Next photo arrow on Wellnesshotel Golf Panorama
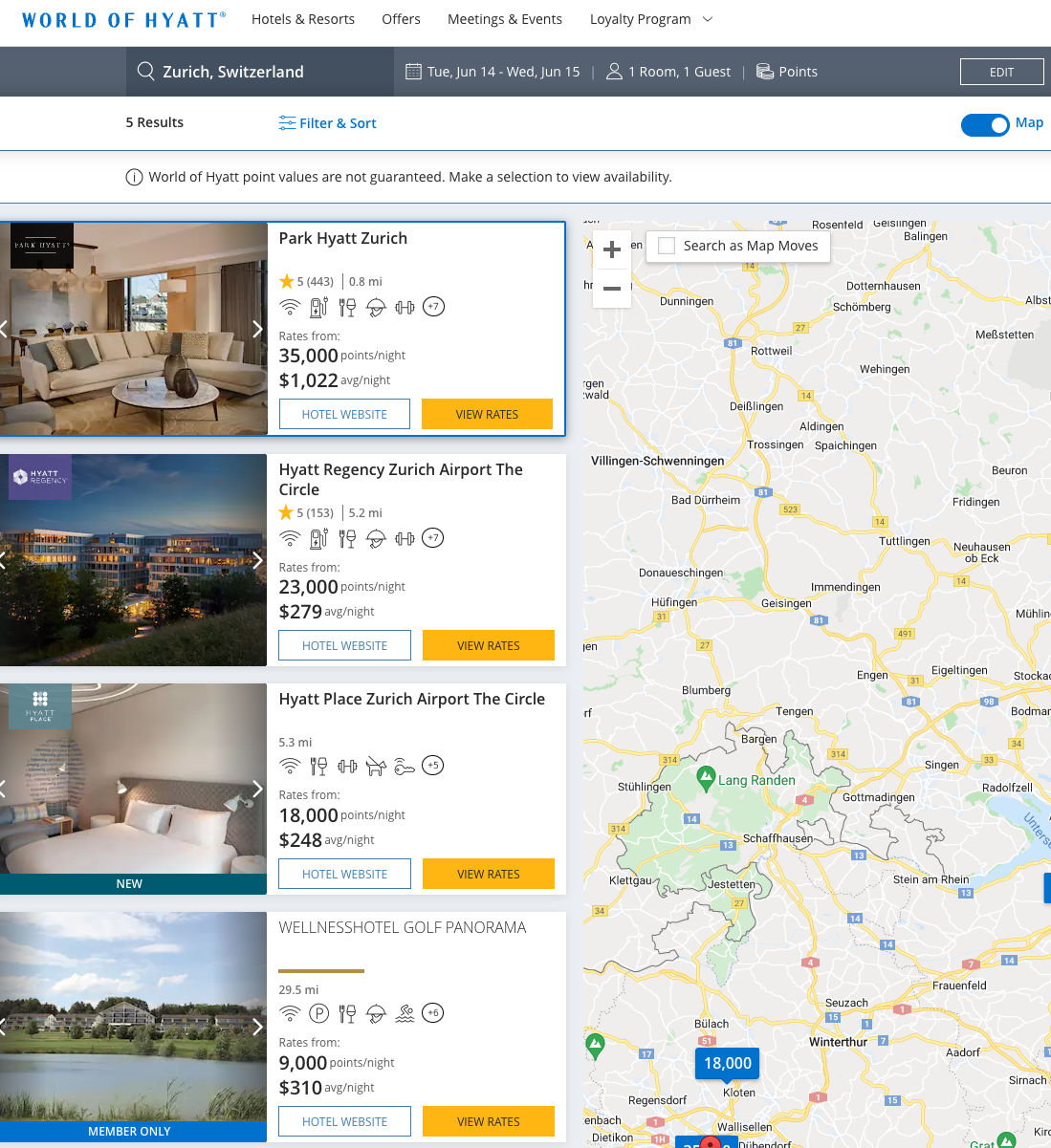1051x1148 pixels. coord(257,1027)
